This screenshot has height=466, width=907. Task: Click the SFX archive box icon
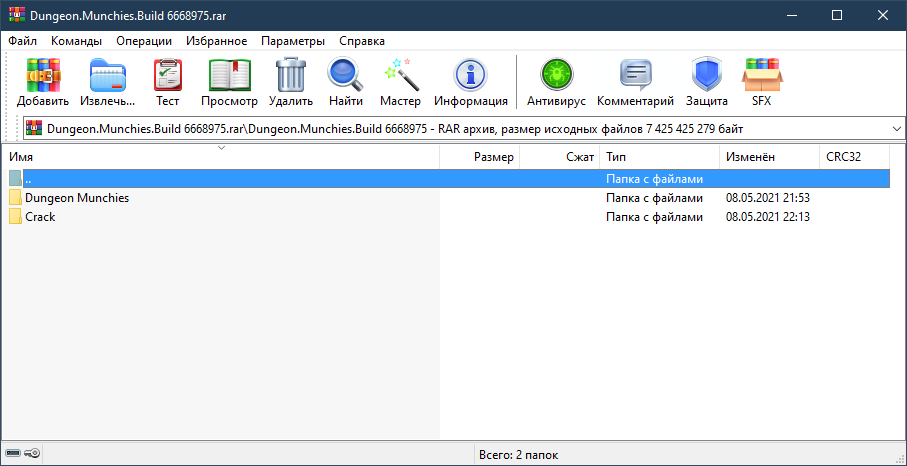coord(761,75)
